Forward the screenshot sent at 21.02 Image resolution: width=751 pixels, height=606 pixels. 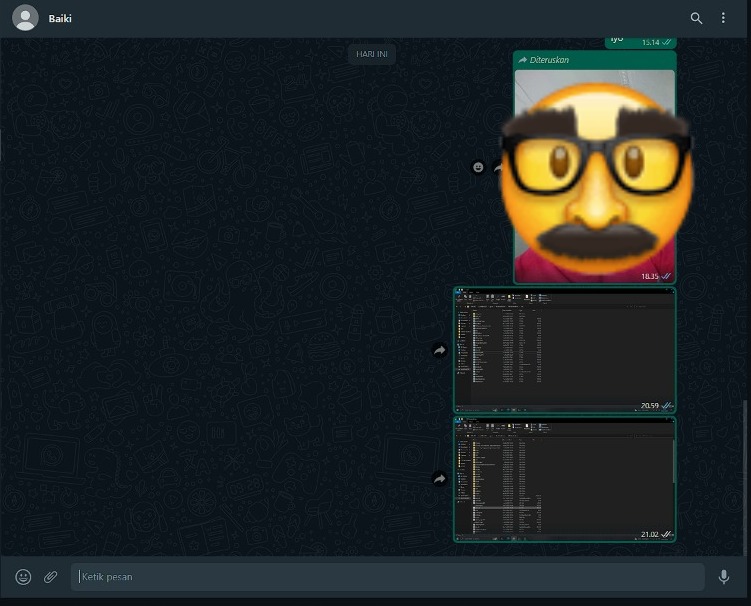pyautogui.click(x=439, y=479)
